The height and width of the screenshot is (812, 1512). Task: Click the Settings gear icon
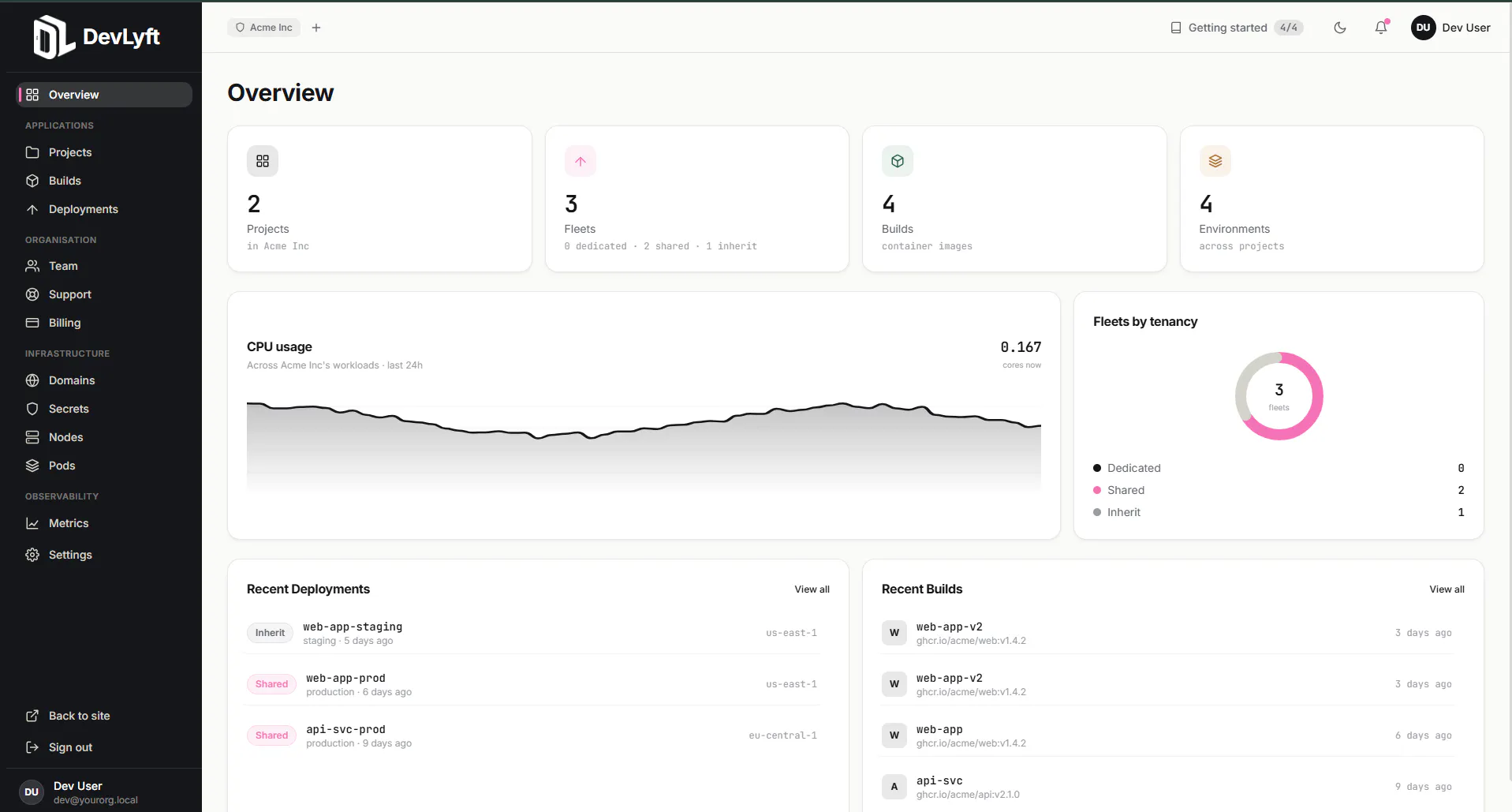[x=32, y=555]
